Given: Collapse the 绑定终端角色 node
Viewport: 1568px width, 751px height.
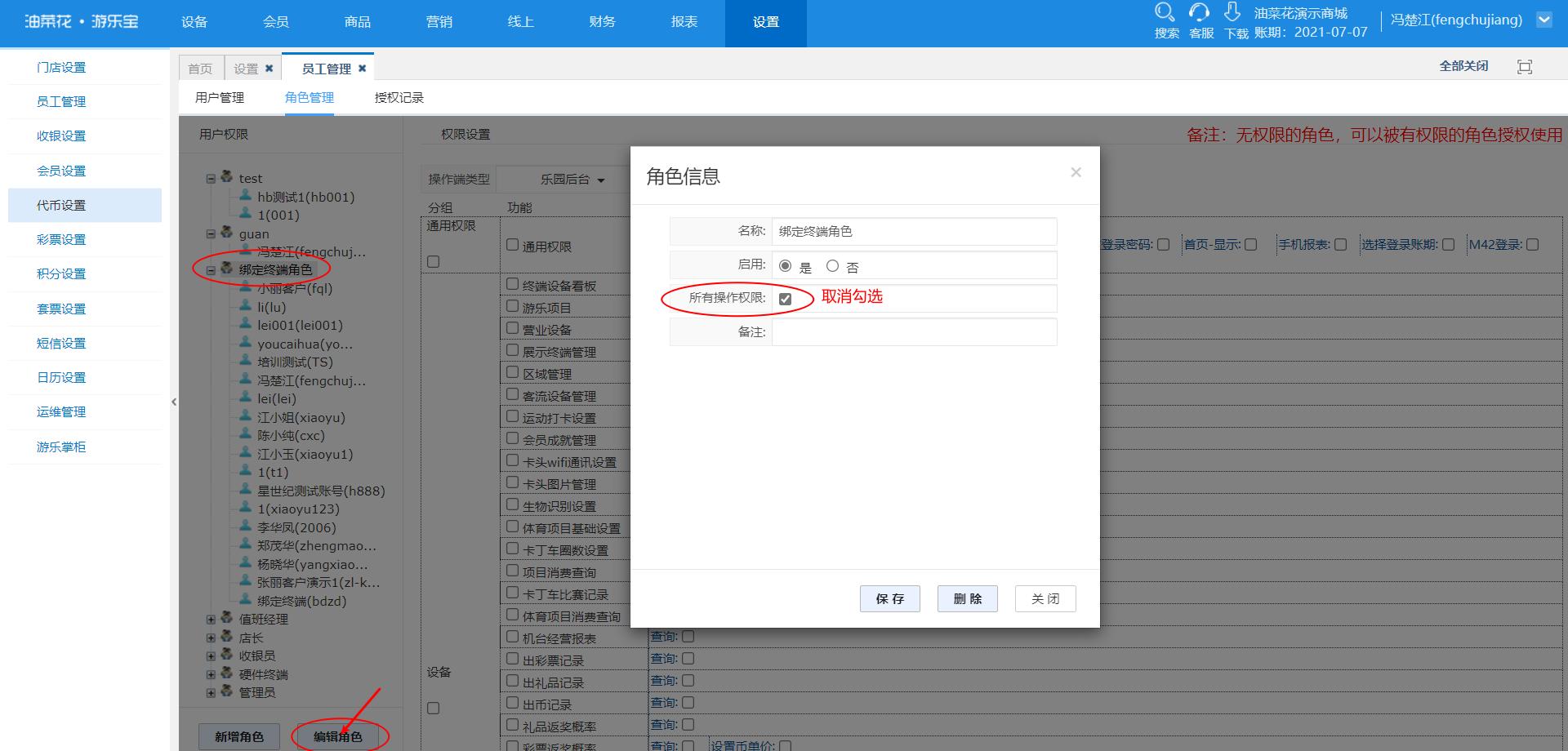Looking at the screenshot, I should [211, 269].
